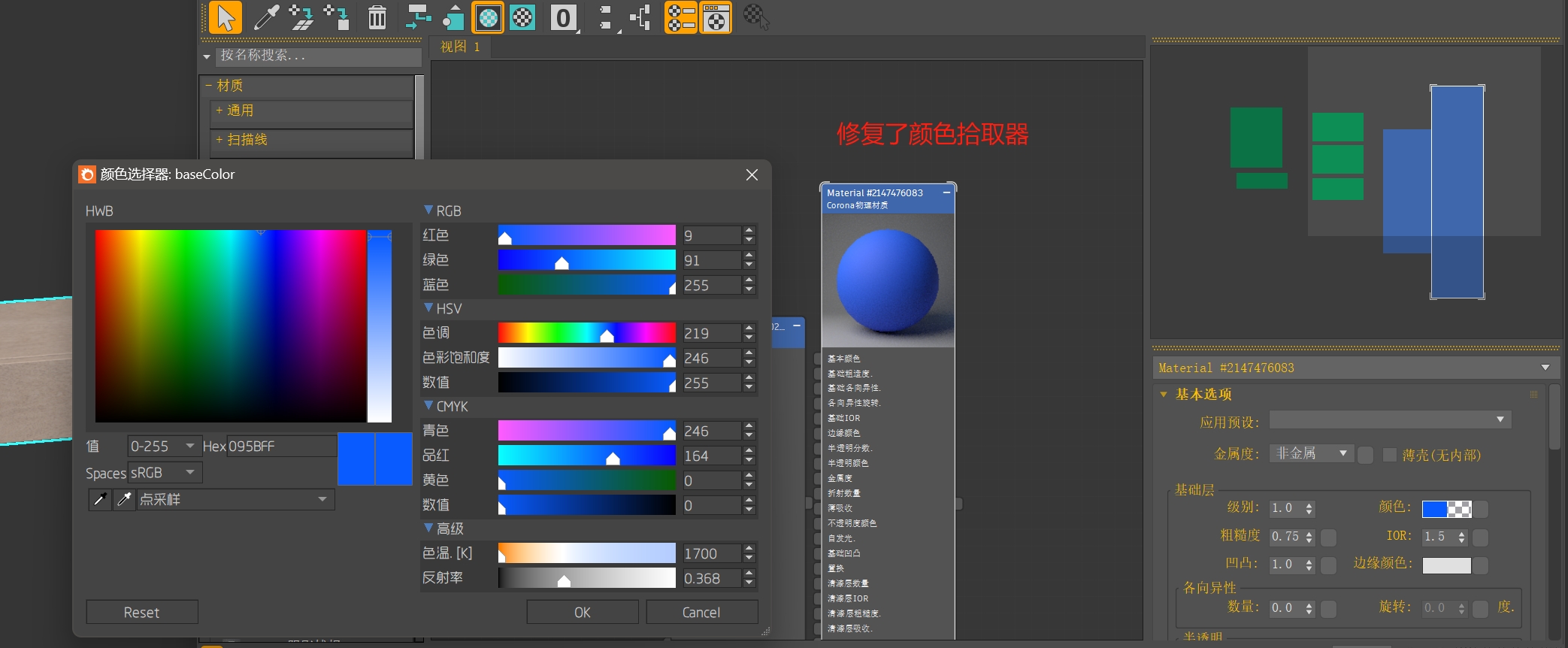
Task: Click lay out all vertical icon
Action: point(607,17)
